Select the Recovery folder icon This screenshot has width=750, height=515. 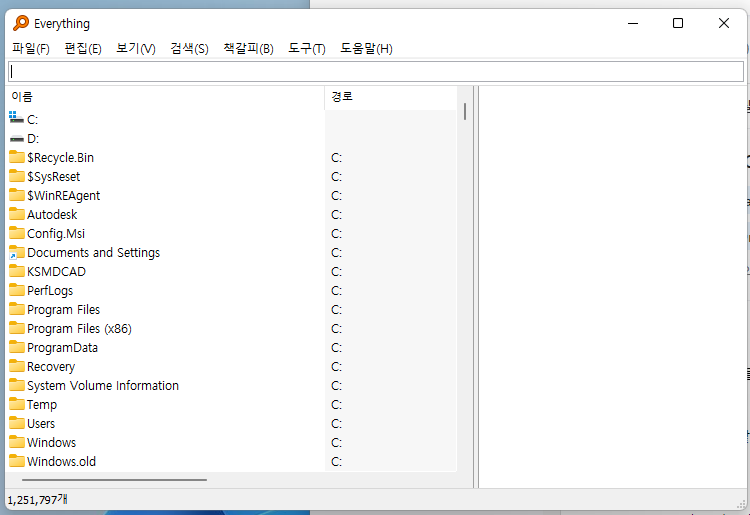(17, 366)
